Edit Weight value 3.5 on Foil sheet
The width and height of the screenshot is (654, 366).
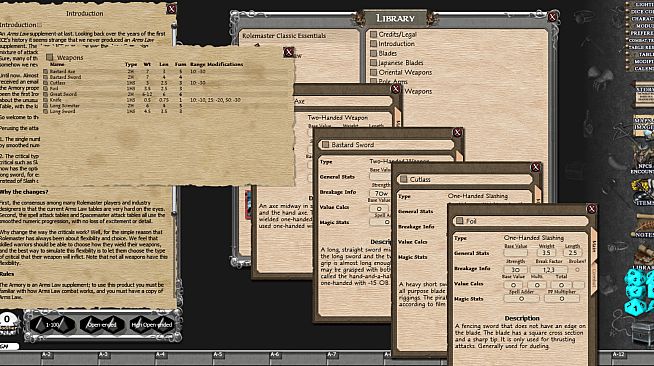546,253
